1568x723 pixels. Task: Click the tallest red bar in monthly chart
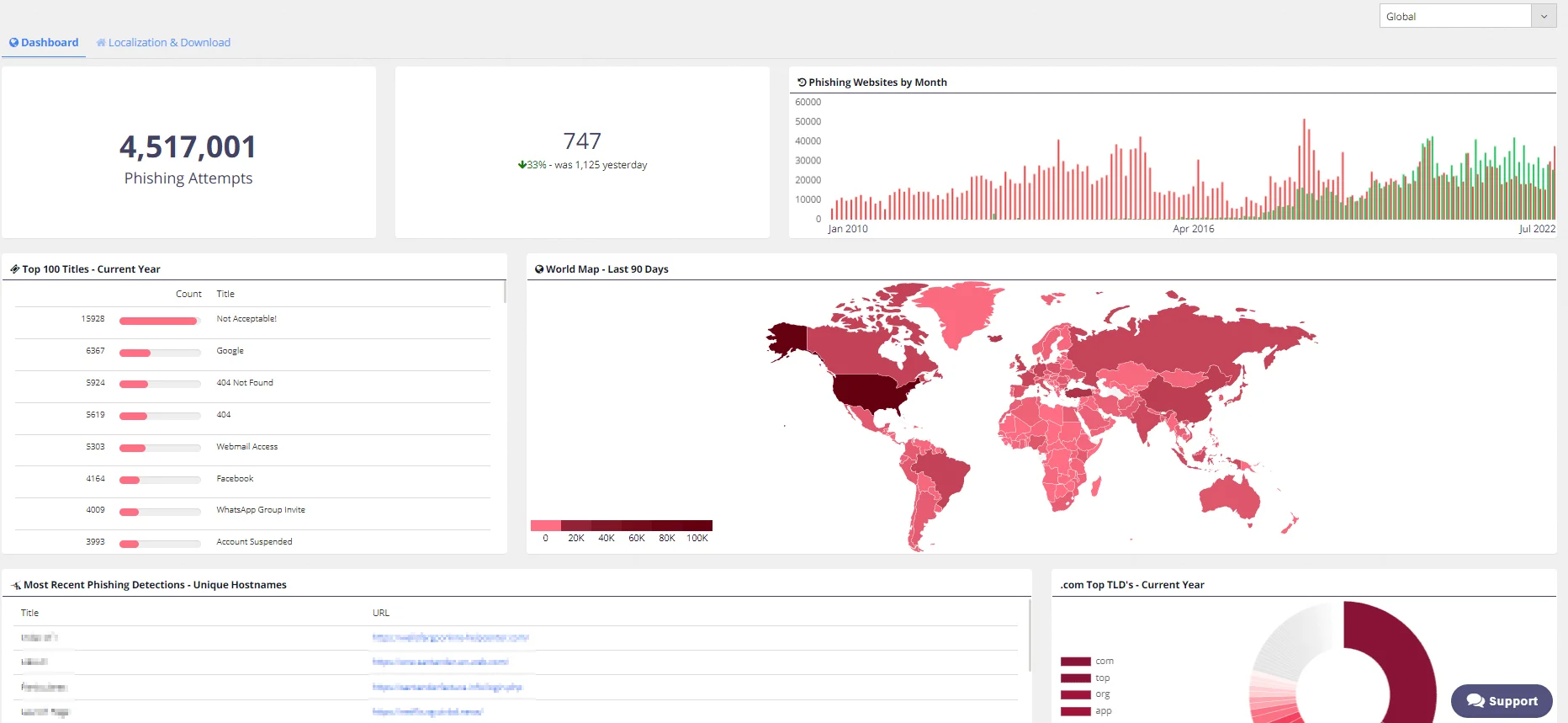point(1305,168)
